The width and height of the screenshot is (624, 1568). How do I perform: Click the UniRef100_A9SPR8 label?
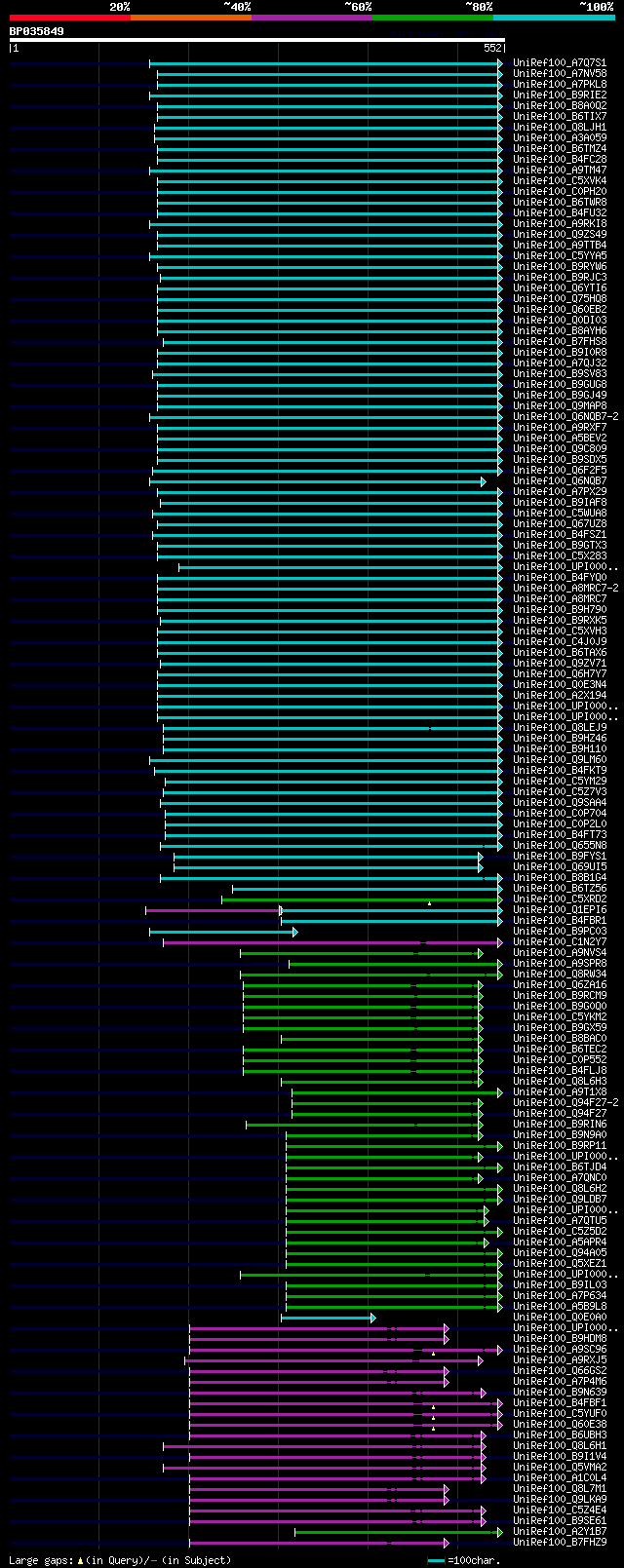pyautogui.click(x=560, y=964)
